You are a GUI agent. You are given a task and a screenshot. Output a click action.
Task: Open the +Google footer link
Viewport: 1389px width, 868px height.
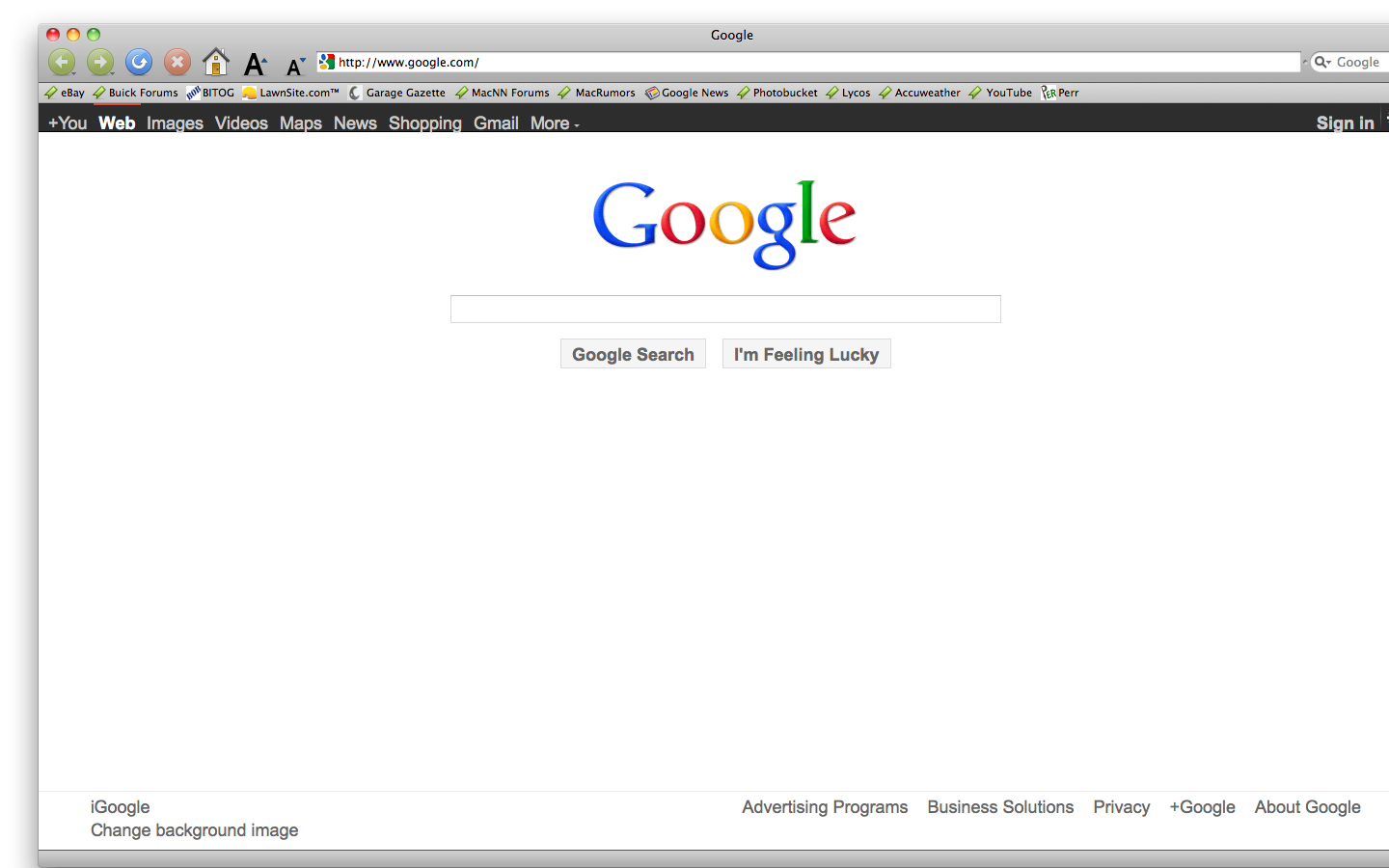click(x=1202, y=807)
